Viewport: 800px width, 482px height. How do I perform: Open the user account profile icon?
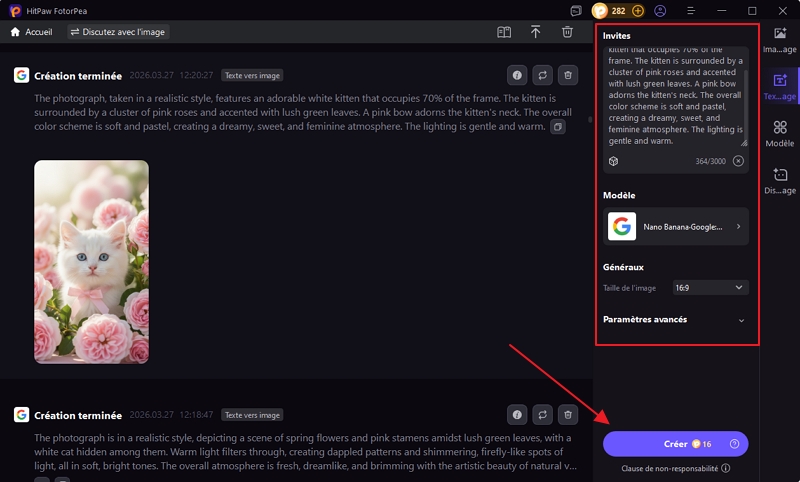click(660, 11)
